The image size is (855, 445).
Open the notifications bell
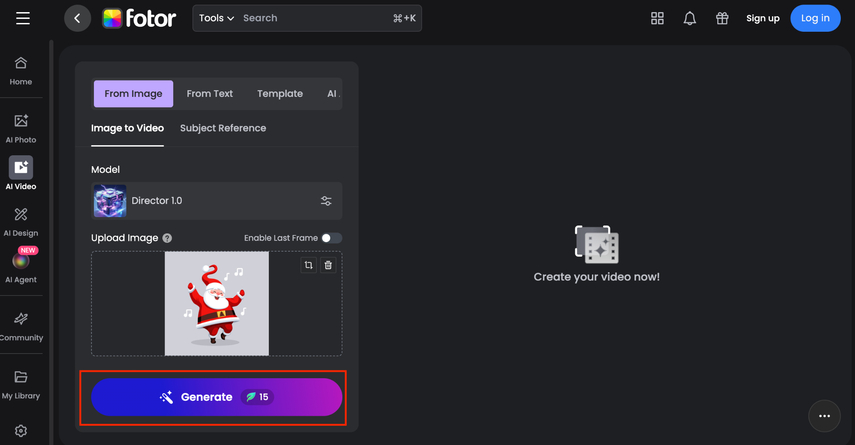[690, 18]
